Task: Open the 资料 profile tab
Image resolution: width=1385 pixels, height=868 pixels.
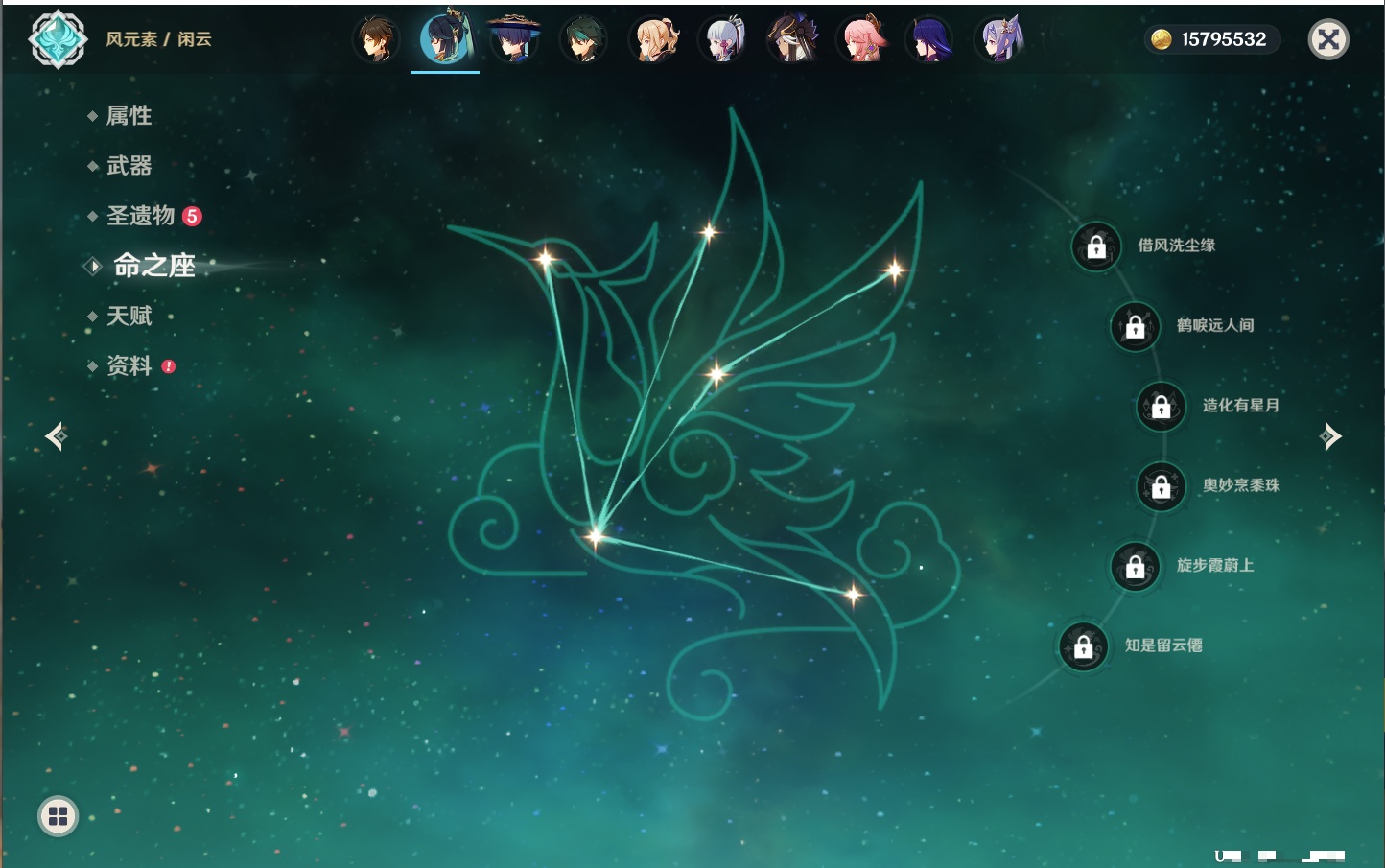Action: [129, 365]
